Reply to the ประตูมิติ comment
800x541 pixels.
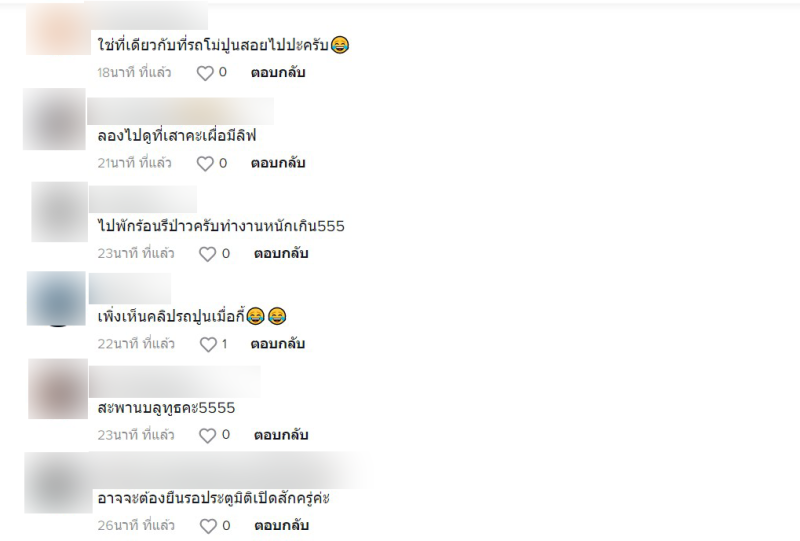(x=282, y=525)
